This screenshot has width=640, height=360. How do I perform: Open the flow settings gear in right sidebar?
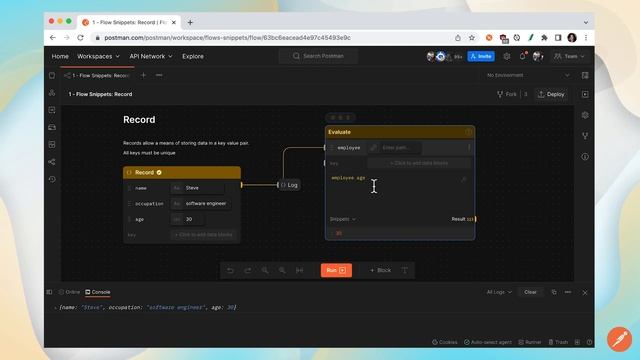click(x=585, y=115)
